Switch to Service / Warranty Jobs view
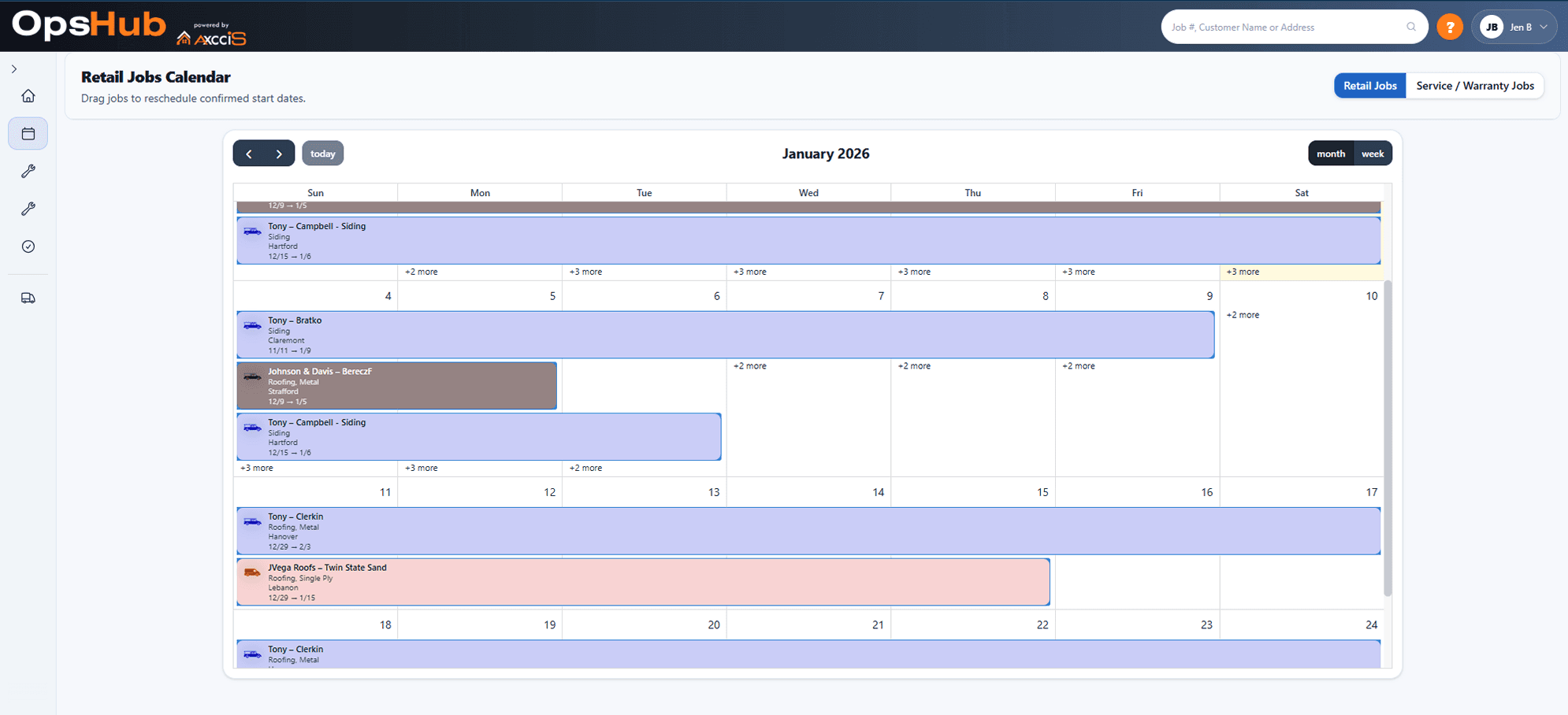This screenshot has height=715, width=1568. click(1475, 85)
